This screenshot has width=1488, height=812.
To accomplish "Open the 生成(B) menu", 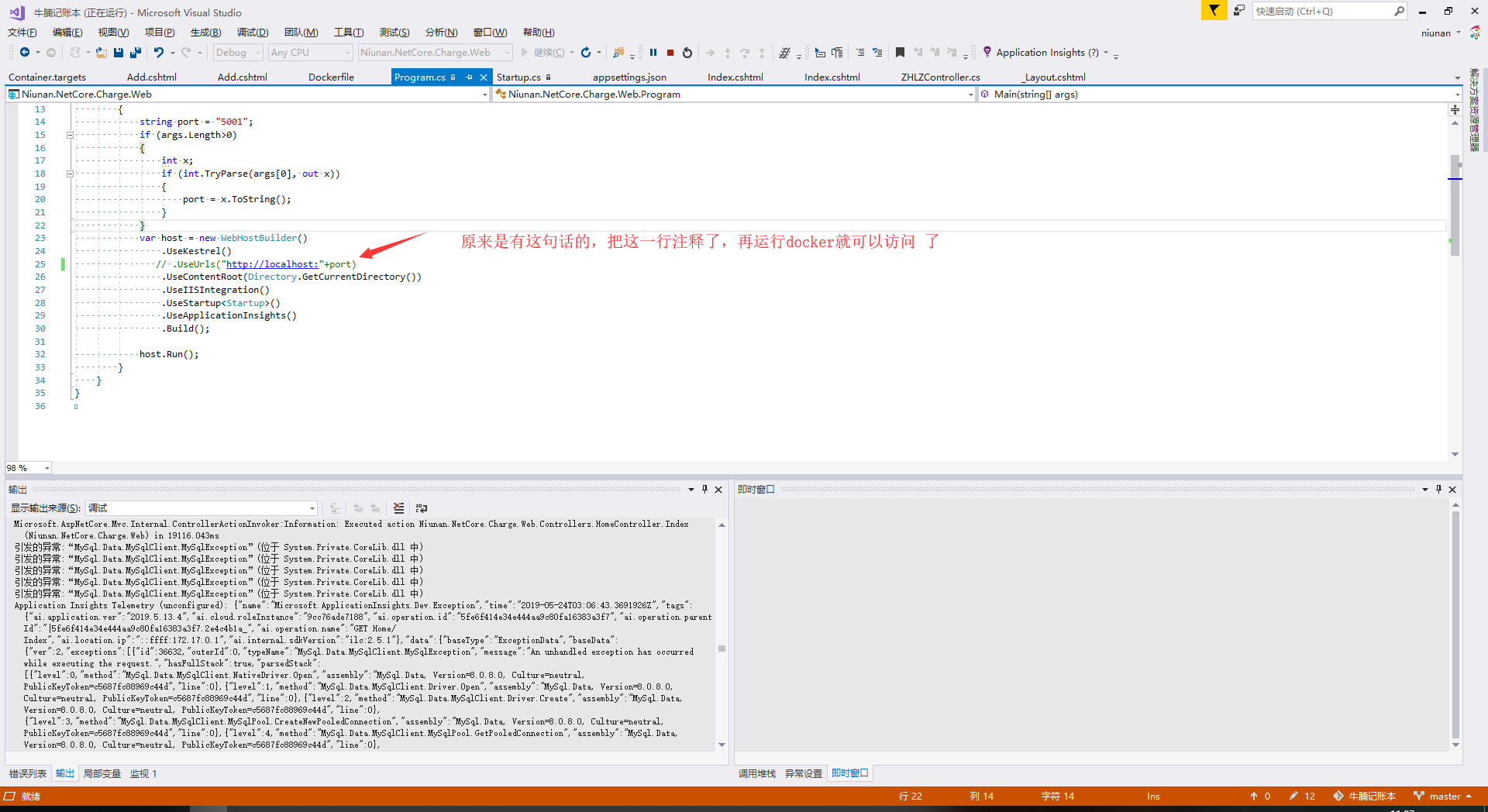I will (x=205, y=33).
